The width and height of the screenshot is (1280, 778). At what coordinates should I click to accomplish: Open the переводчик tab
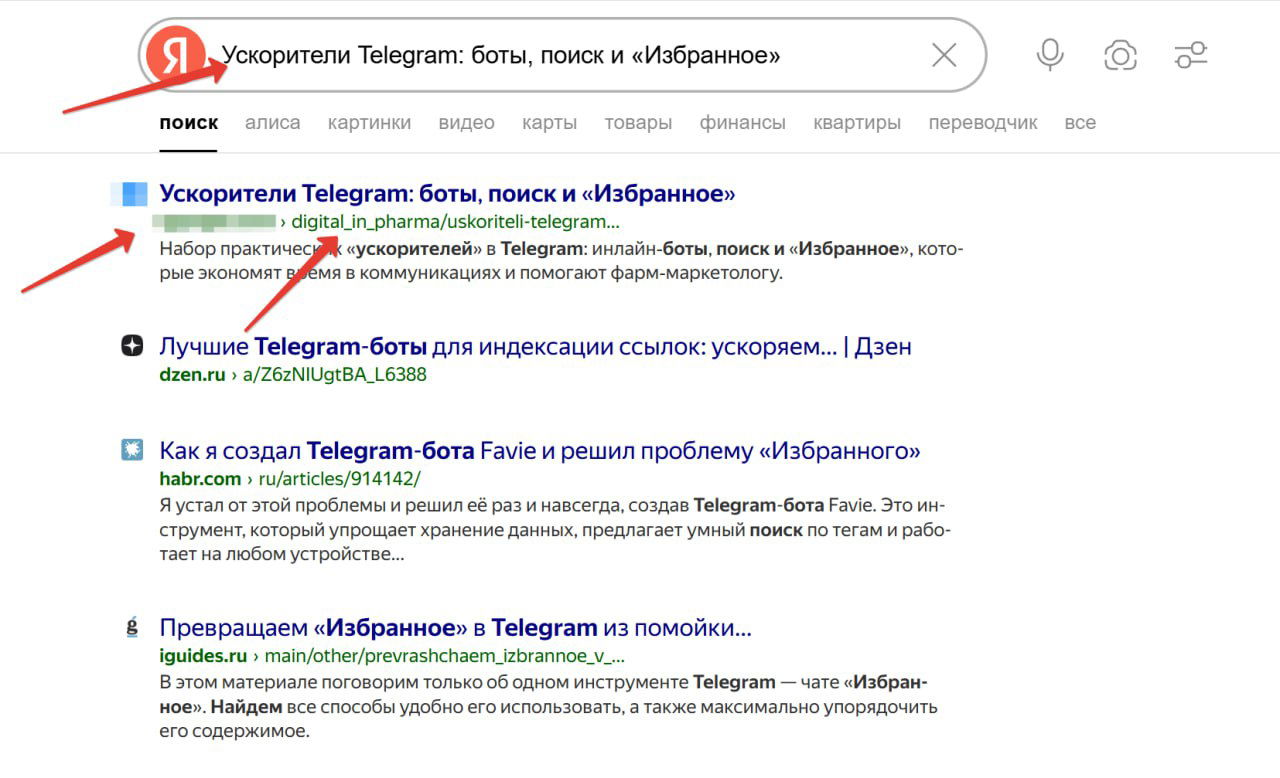pos(983,122)
